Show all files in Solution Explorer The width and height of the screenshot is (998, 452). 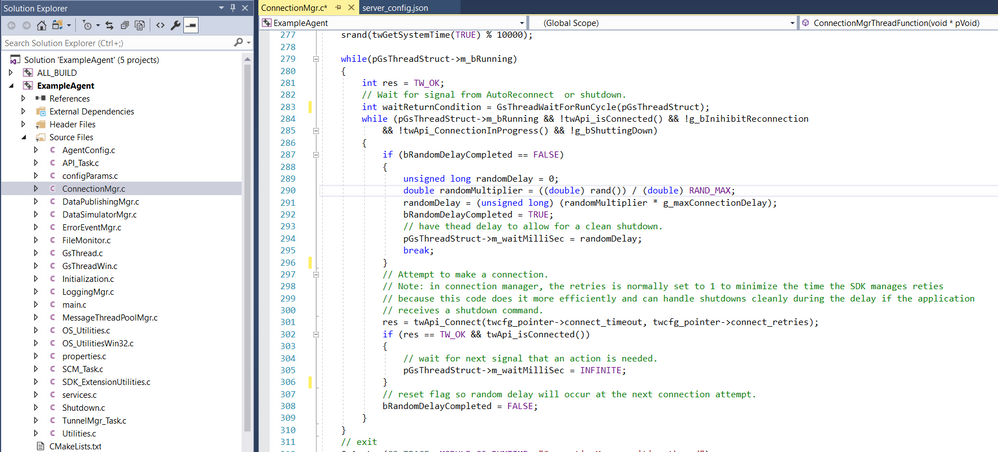click(139, 26)
